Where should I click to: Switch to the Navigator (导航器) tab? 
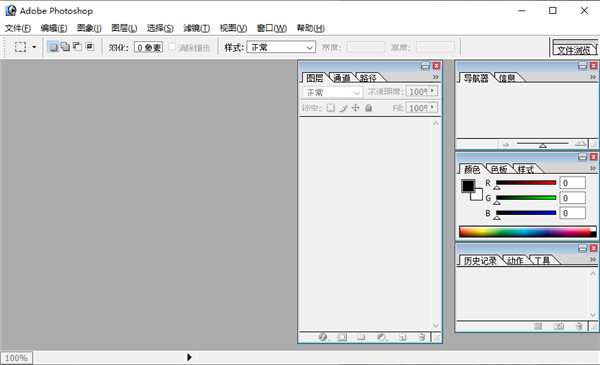476,78
